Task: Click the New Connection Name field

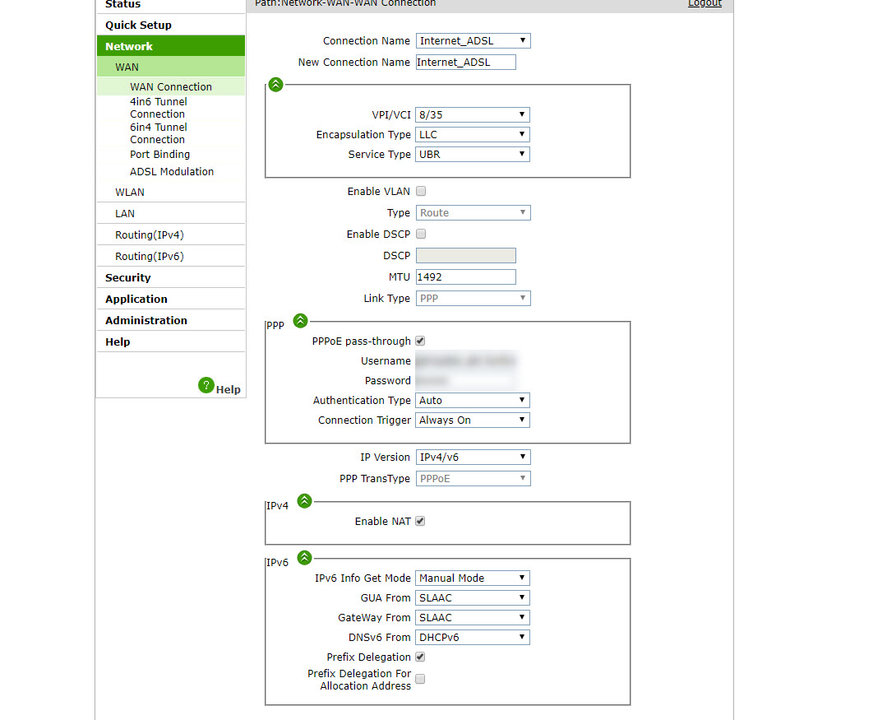Action: coord(466,62)
